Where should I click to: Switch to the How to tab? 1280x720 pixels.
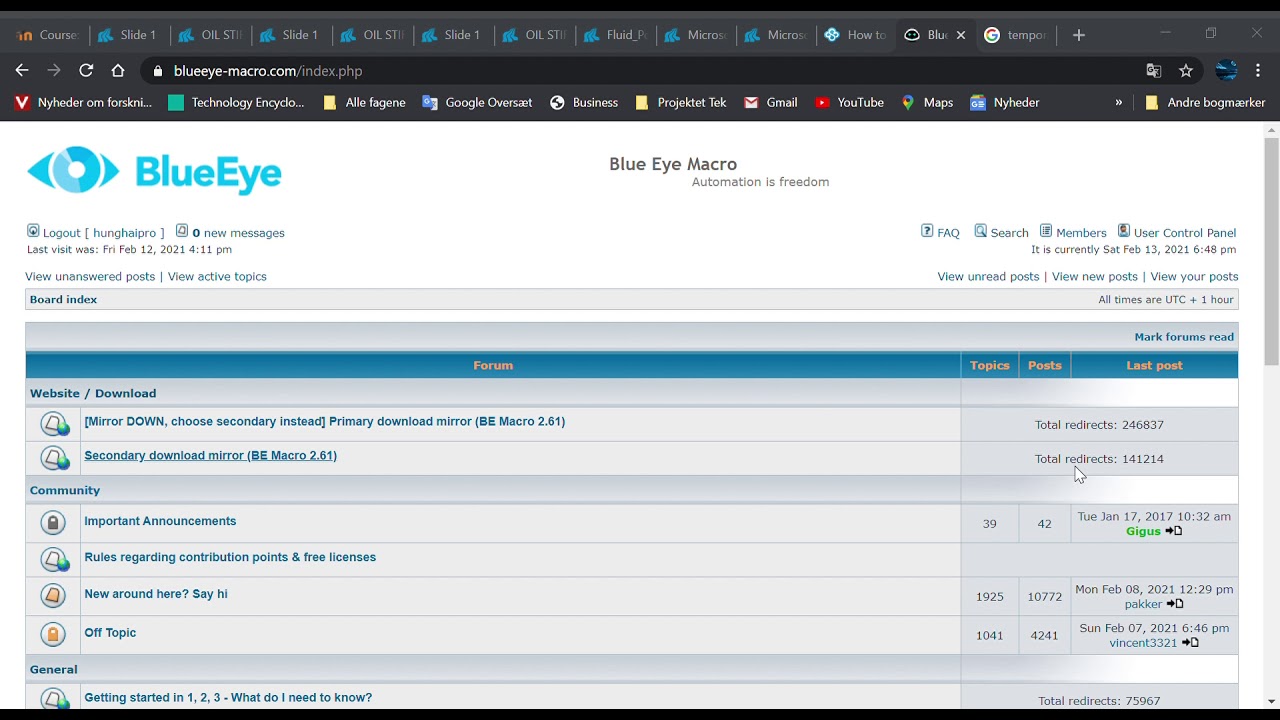[855, 35]
